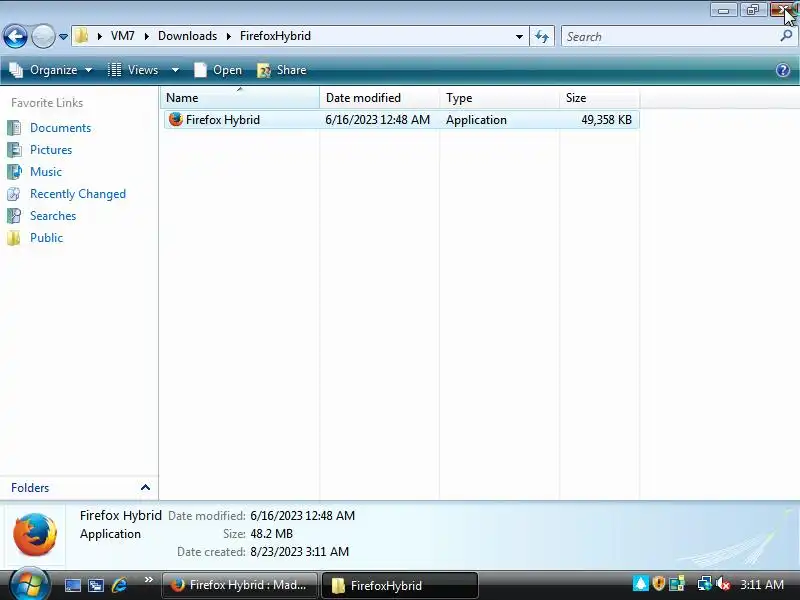This screenshot has height=600, width=800.
Task: Click Open in the command bar
Action: click(218, 70)
